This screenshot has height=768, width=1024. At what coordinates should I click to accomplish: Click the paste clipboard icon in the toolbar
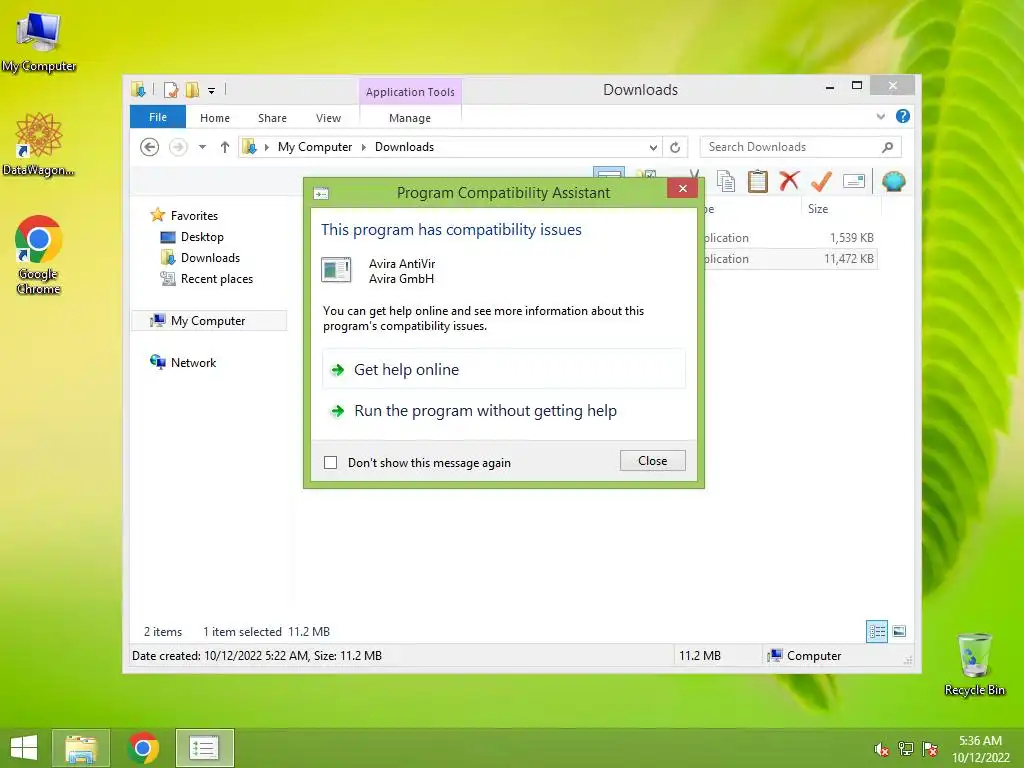tap(758, 181)
